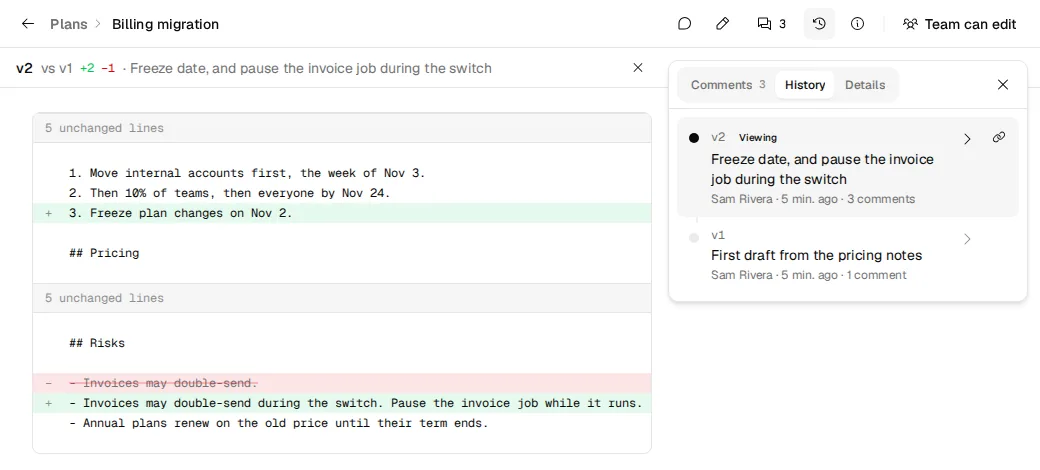Go back with the left arrow
This screenshot has height=470, width=1040.
pyautogui.click(x=27, y=24)
